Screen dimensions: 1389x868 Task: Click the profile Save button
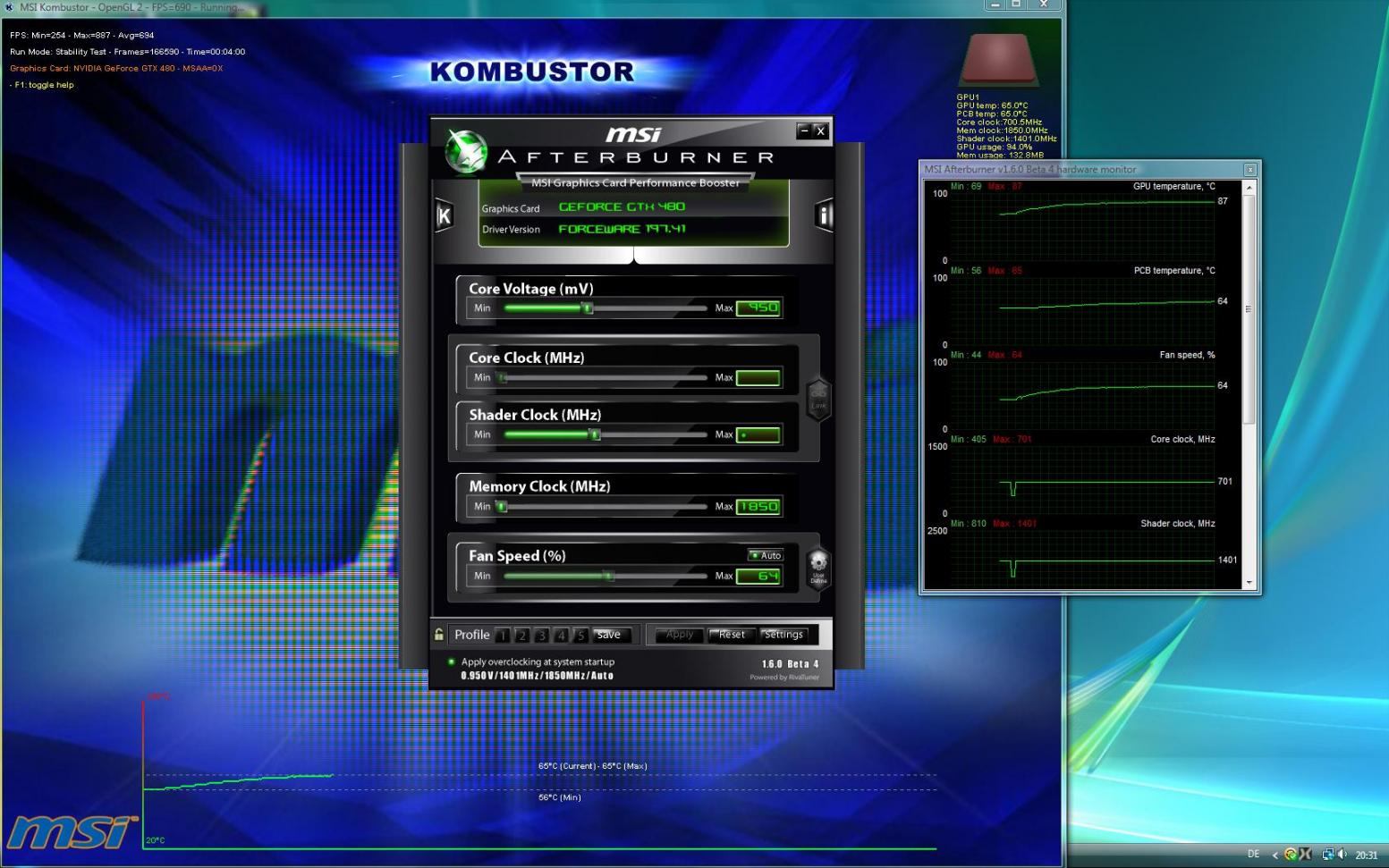tap(610, 635)
